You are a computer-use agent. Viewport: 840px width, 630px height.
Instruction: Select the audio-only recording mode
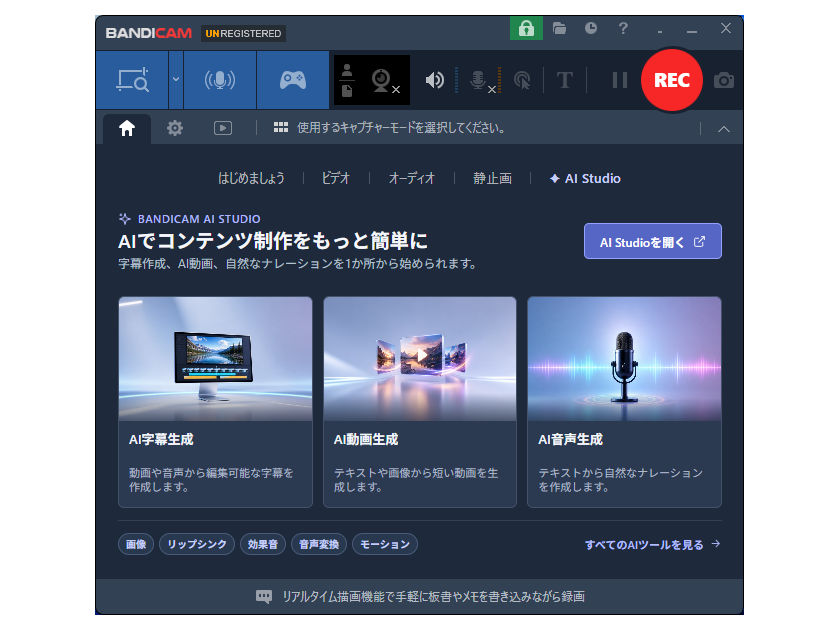pos(220,80)
